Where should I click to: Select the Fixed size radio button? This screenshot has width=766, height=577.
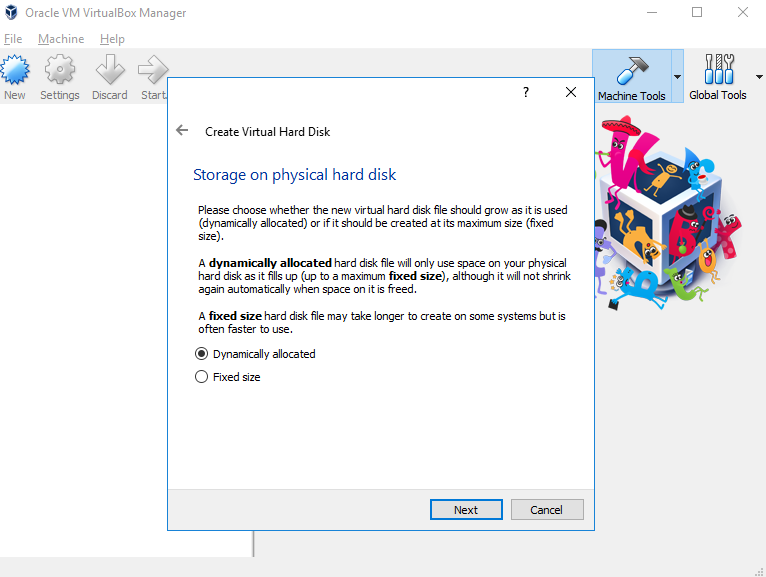pos(201,377)
